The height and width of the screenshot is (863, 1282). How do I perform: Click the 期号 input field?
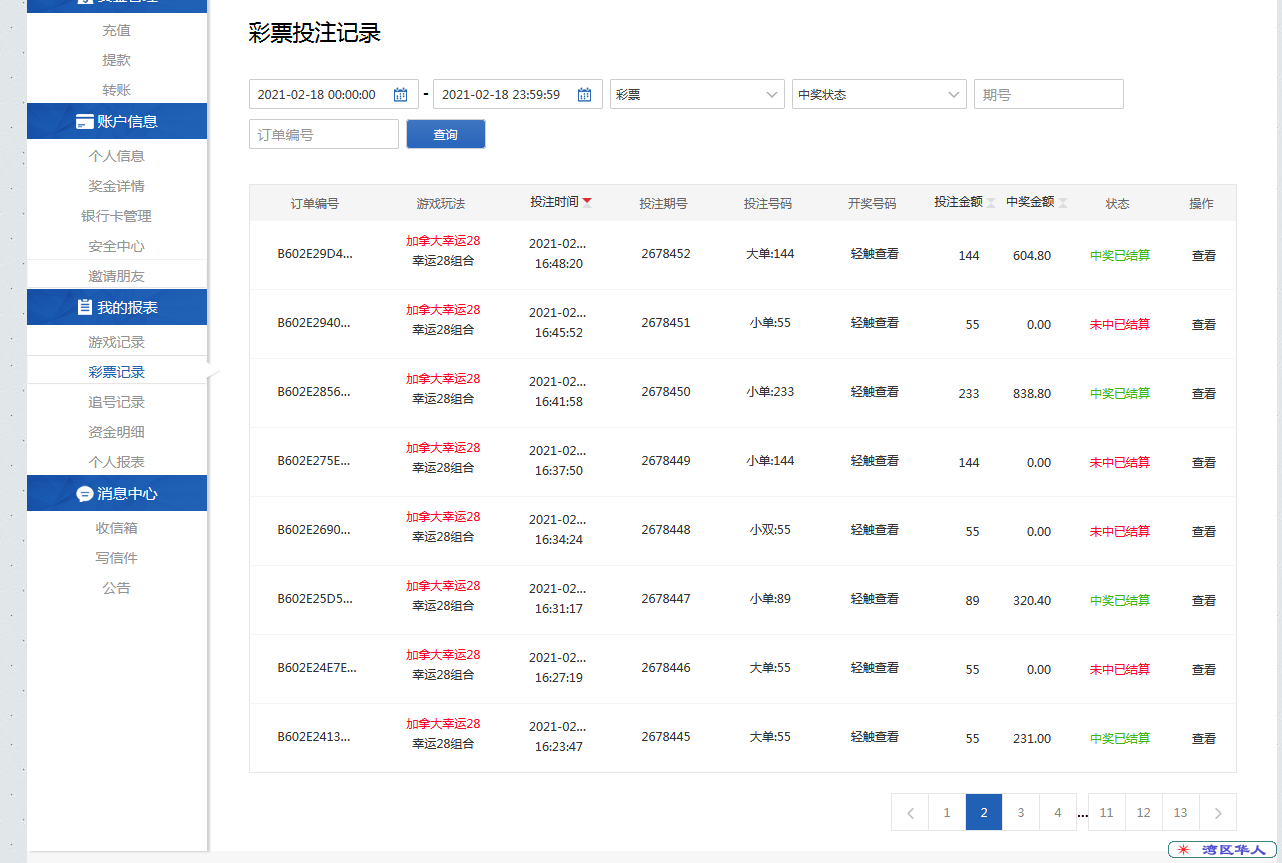coord(1049,94)
